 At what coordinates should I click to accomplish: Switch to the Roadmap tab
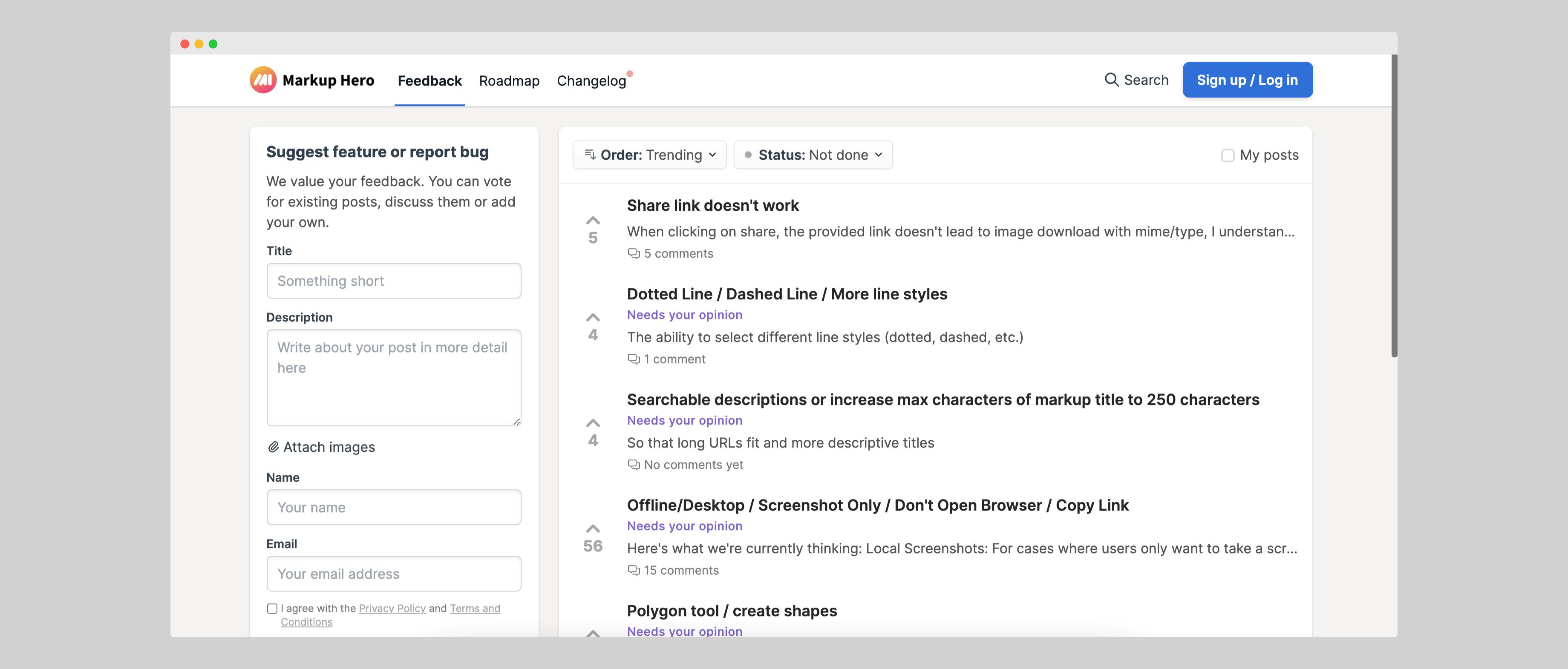click(x=509, y=80)
